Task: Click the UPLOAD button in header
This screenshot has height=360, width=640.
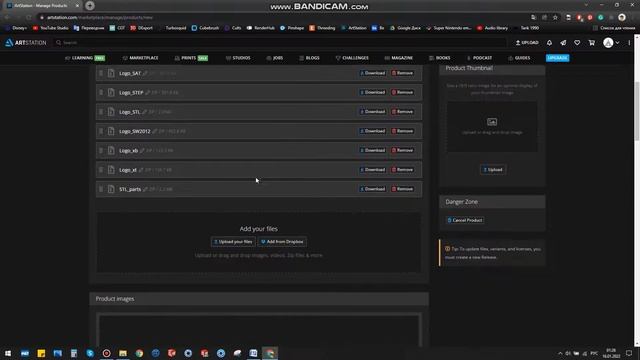Action: pyautogui.click(x=527, y=43)
